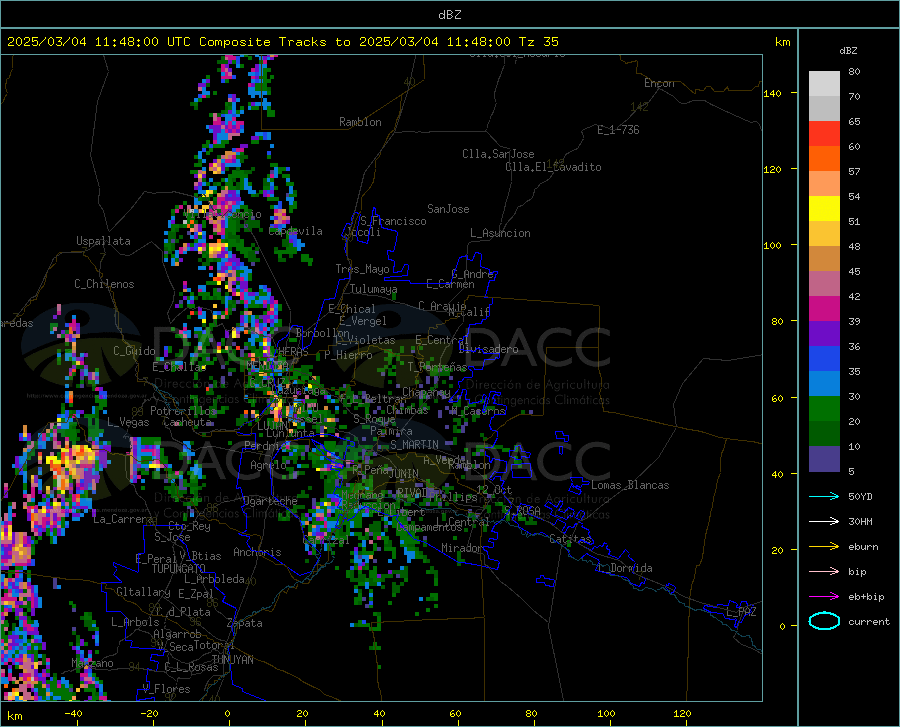Click the E_1-736 label
The width and height of the screenshot is (900, 727).
[x=618, y=130]
